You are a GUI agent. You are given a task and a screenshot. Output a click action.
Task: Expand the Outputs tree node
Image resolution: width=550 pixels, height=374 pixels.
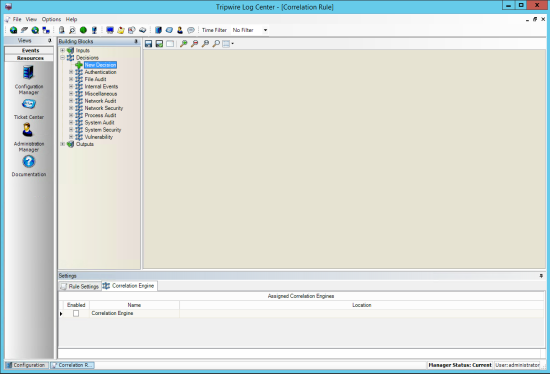[x=62, y=144]
